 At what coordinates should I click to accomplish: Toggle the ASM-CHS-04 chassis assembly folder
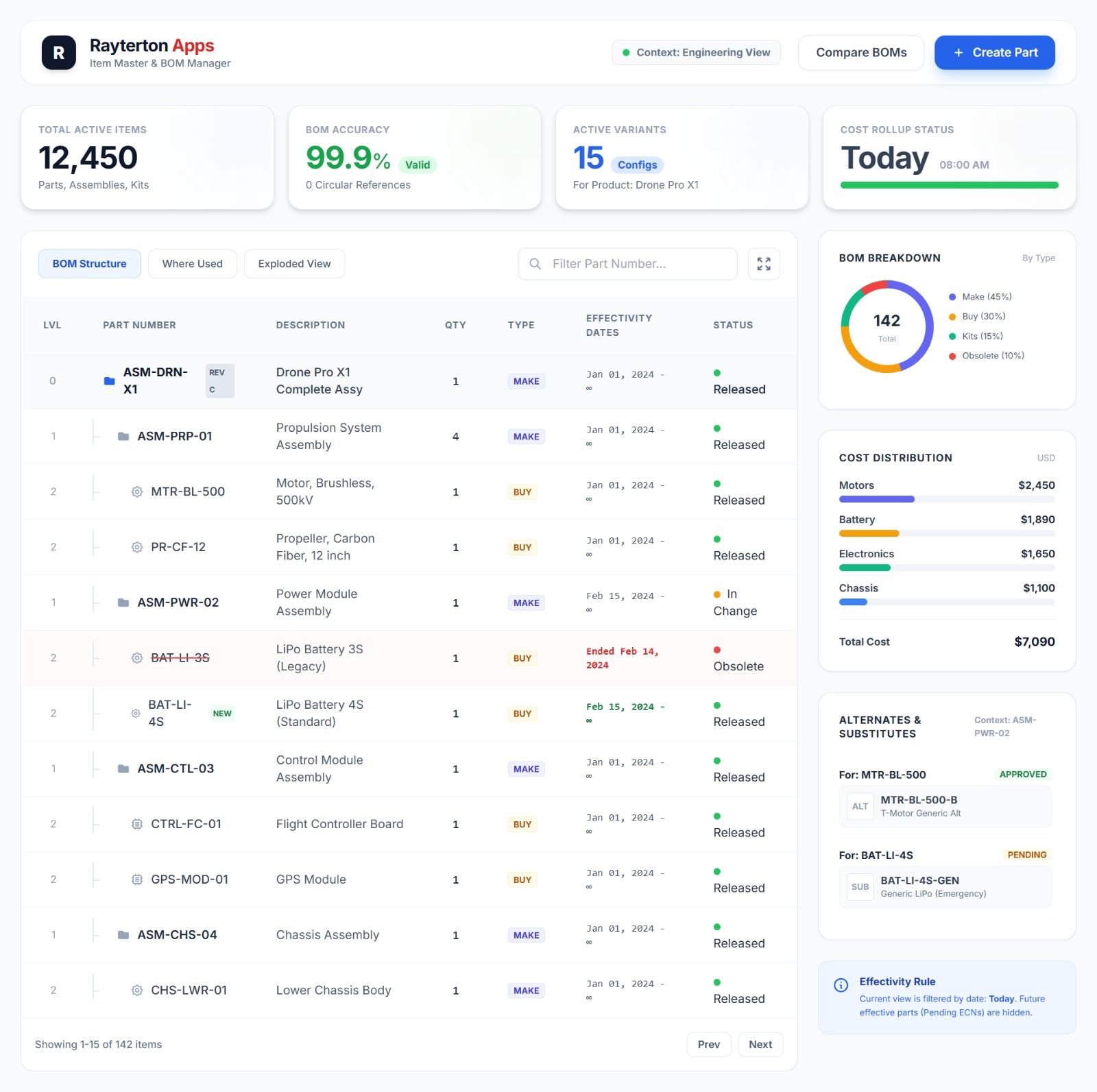click(x=123, y=935)
